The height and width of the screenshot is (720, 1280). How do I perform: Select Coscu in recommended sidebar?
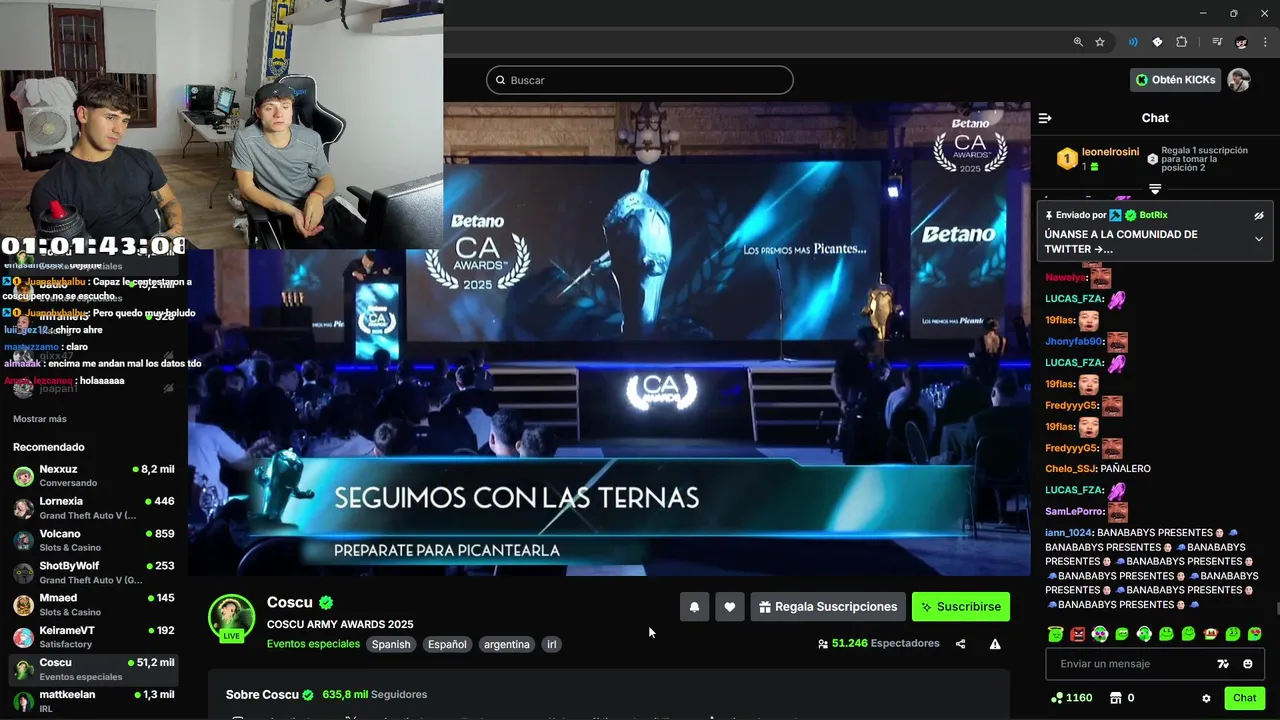(94, 669)
